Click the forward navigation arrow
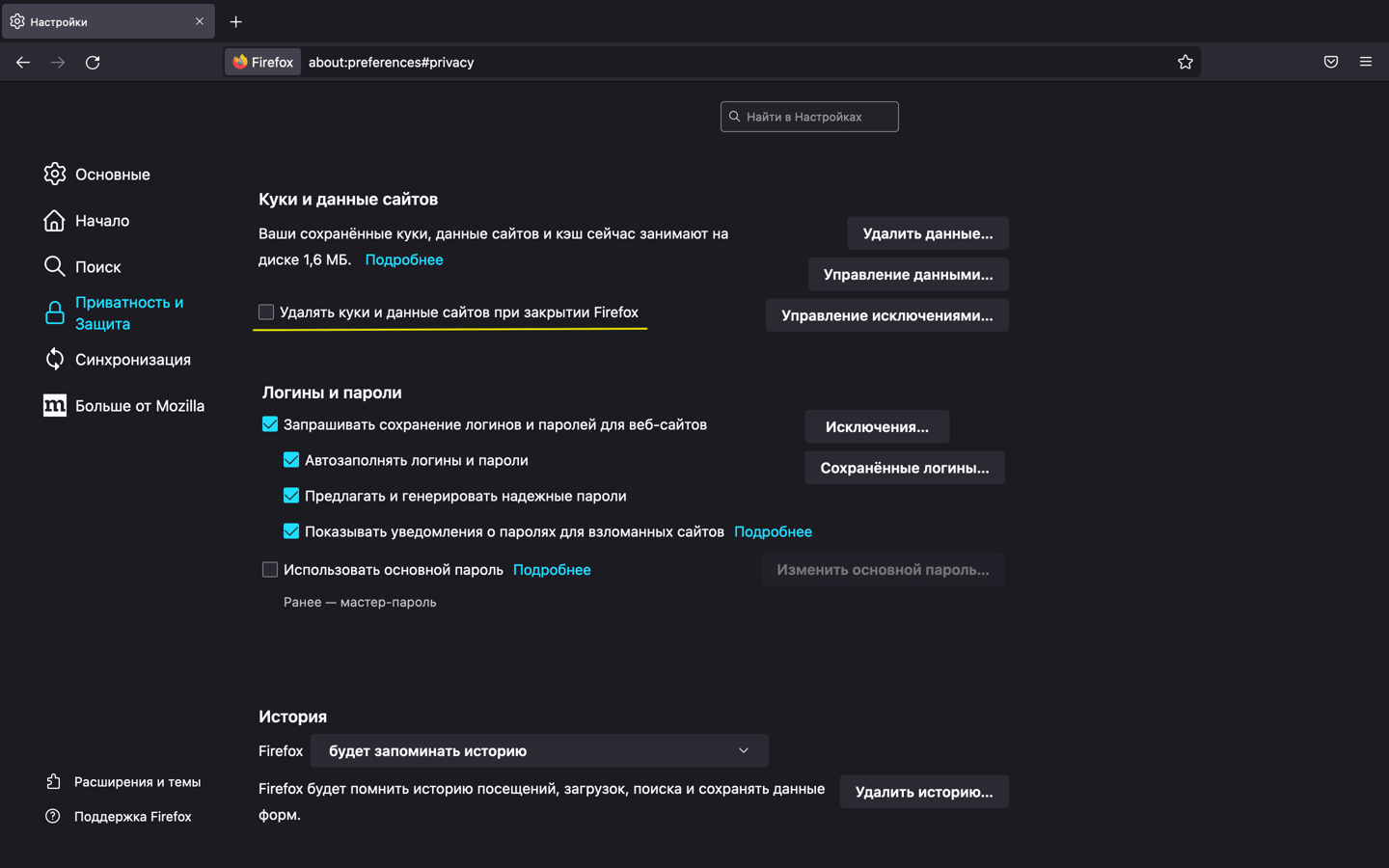The width and height of the screenshot is (1389, 868). point(58,62)
